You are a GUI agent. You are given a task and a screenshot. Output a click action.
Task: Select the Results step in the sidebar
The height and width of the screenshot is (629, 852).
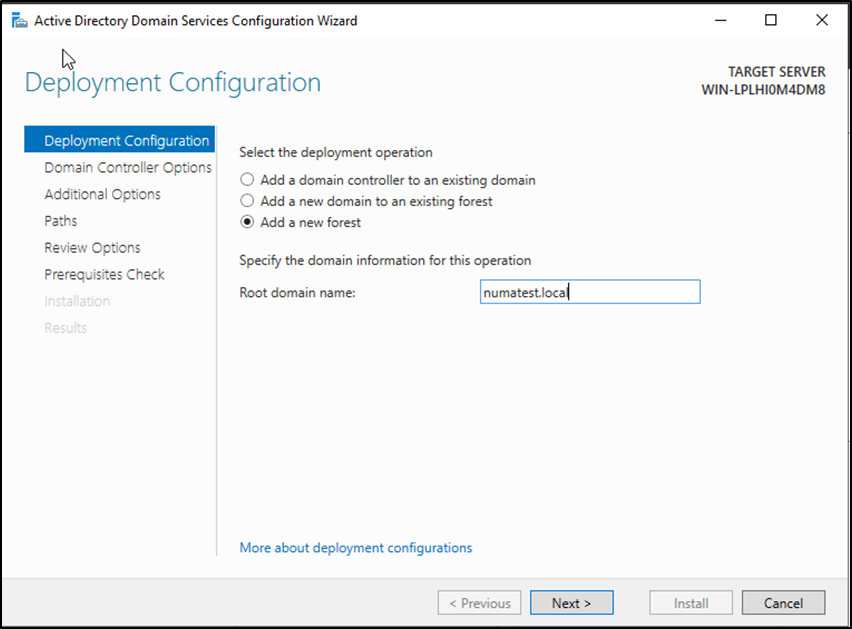point(65,328)
